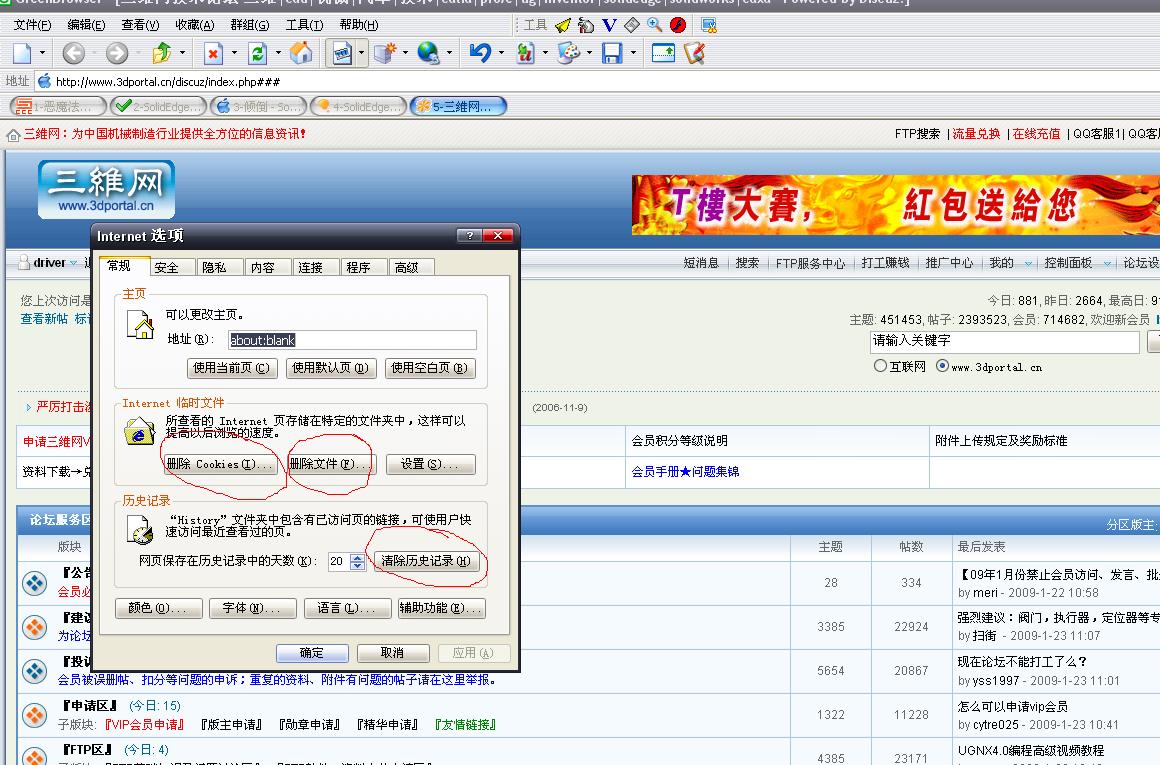Select the 互联网 search radio button

[x=880, y=366]
